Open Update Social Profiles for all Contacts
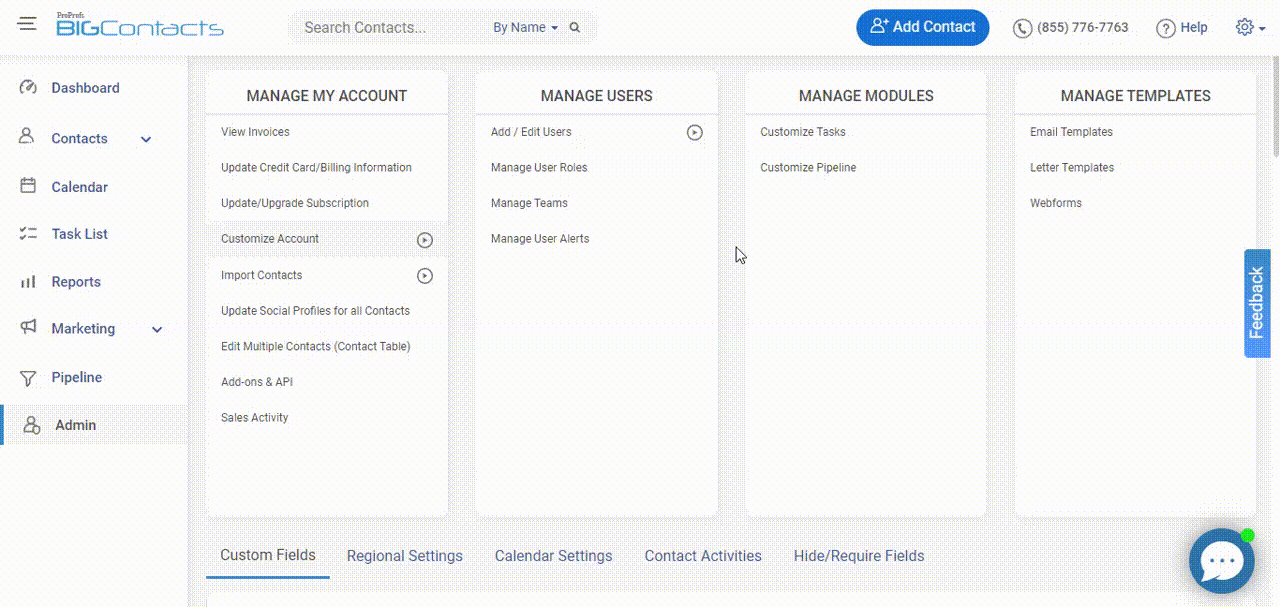 [315, 311]
